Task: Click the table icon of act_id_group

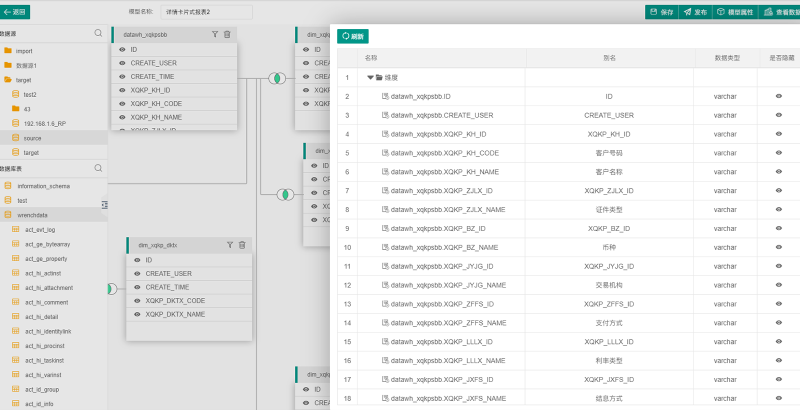Action: (x=15, y=390)
